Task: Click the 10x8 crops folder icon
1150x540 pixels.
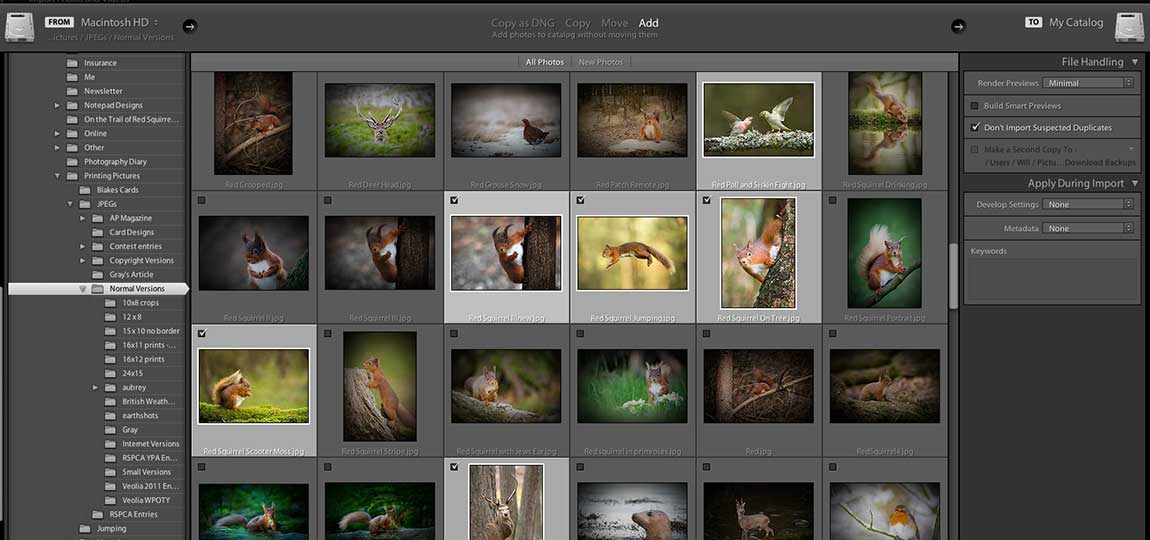Action: (x=110, y=302)
